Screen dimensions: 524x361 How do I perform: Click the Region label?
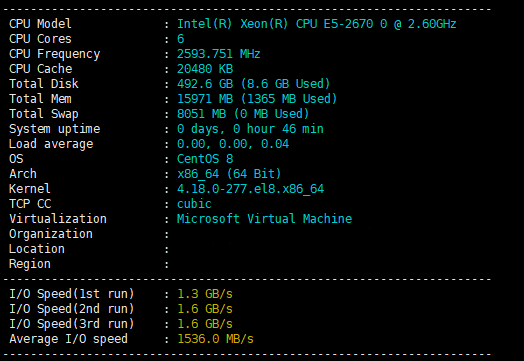tap(30, 264)
